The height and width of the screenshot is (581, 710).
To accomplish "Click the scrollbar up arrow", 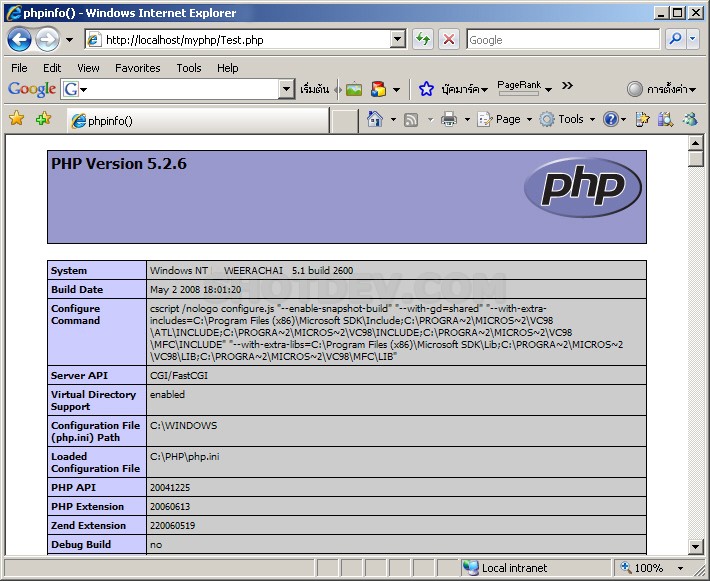I will [696, 144].
